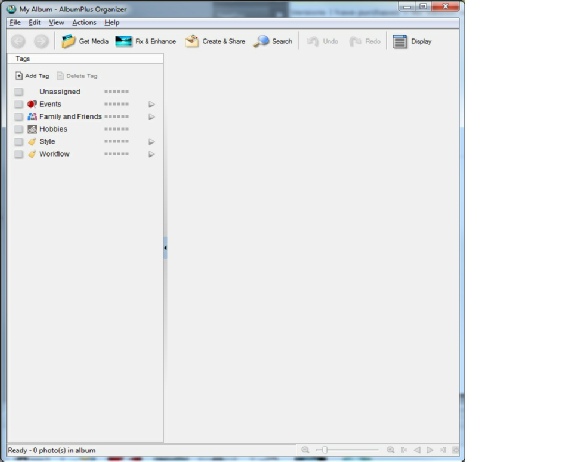584x462 pixels.
Task: Open the View menu
Action: [56, 23]
